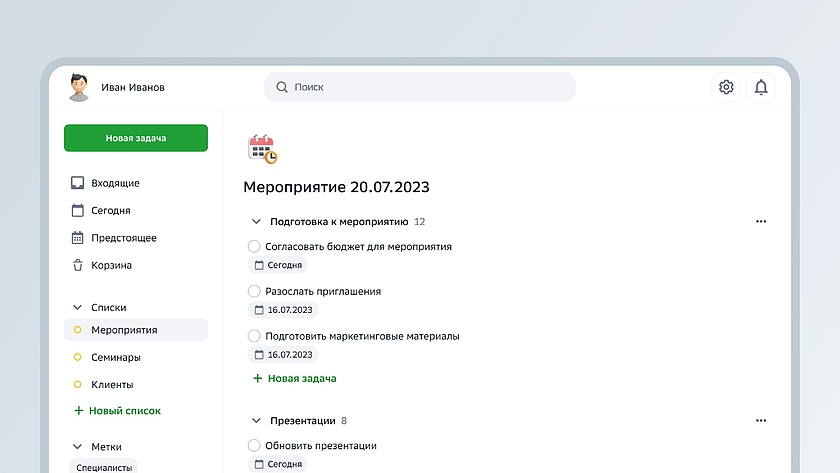Click the title Мероприятие 20.07.2023
Image resolution: width=840 pixels, height=473 pixels.
coord(336,187)
